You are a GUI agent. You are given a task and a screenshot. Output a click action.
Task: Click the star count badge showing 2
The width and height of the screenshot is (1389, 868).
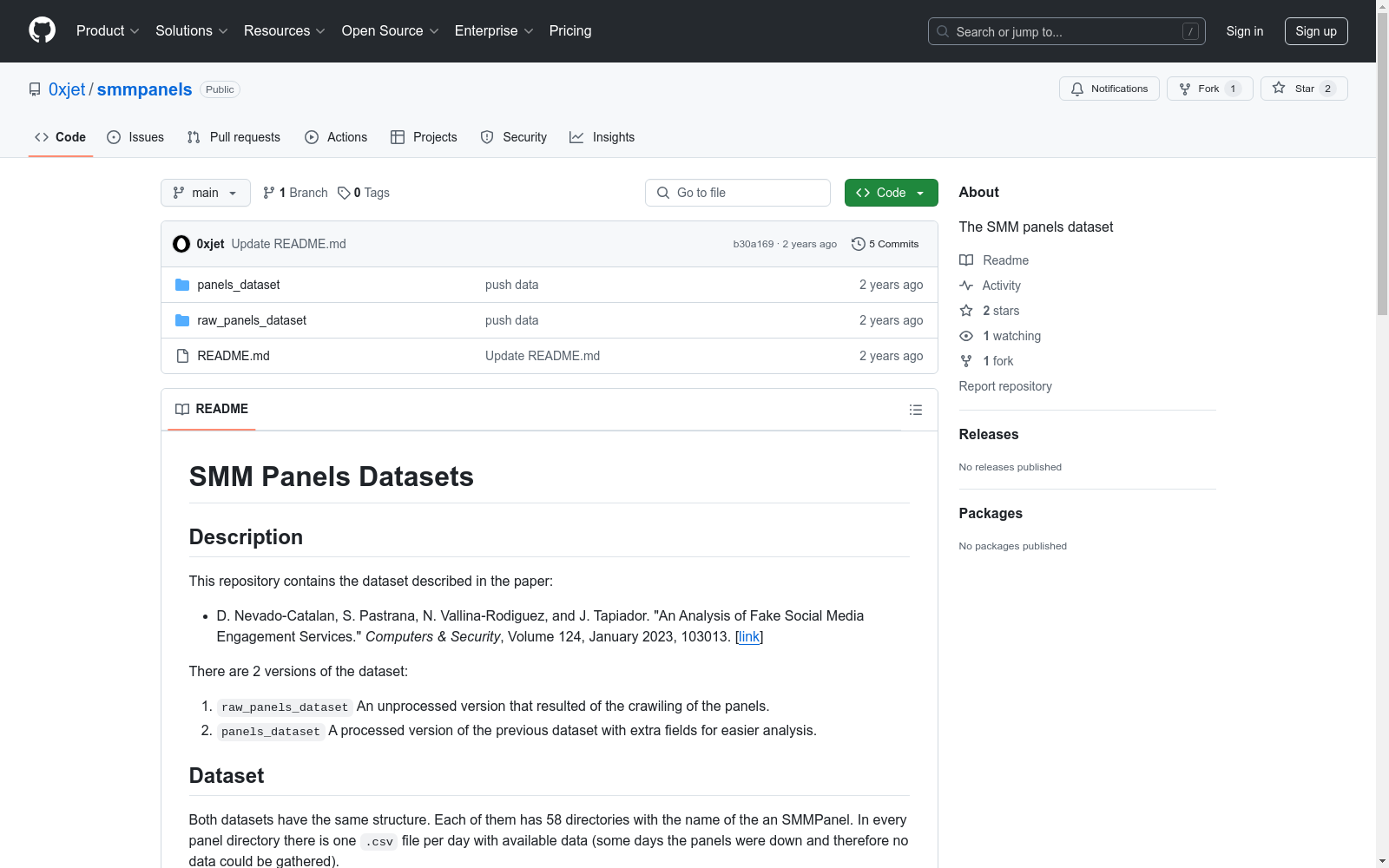pos(1327,89)
